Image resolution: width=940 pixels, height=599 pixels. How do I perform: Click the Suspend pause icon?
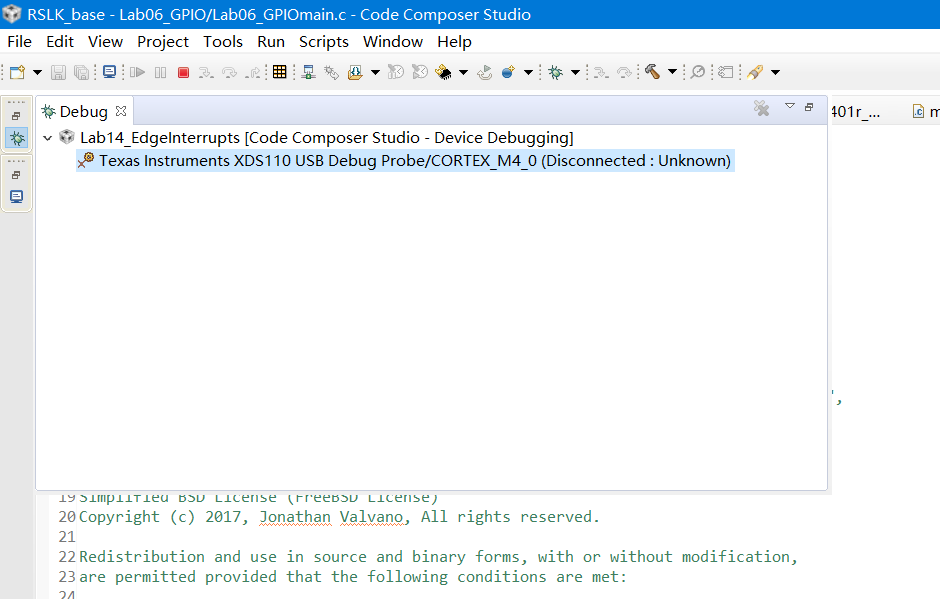160,73
